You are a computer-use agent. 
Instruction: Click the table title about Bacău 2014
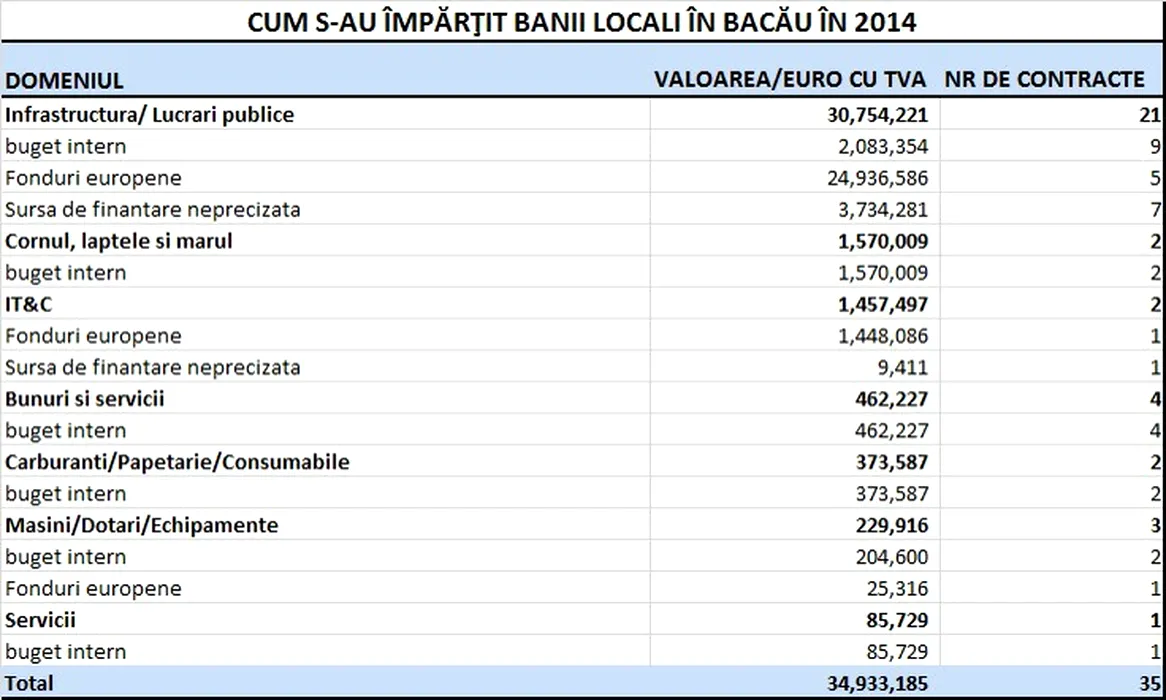[x=582, y=22]
